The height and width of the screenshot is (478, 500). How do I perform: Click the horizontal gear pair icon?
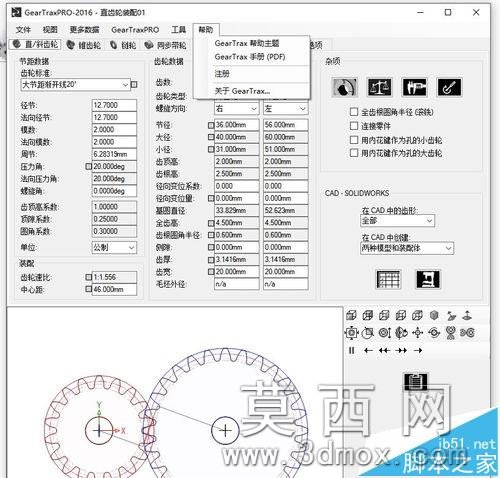[467, 333]
